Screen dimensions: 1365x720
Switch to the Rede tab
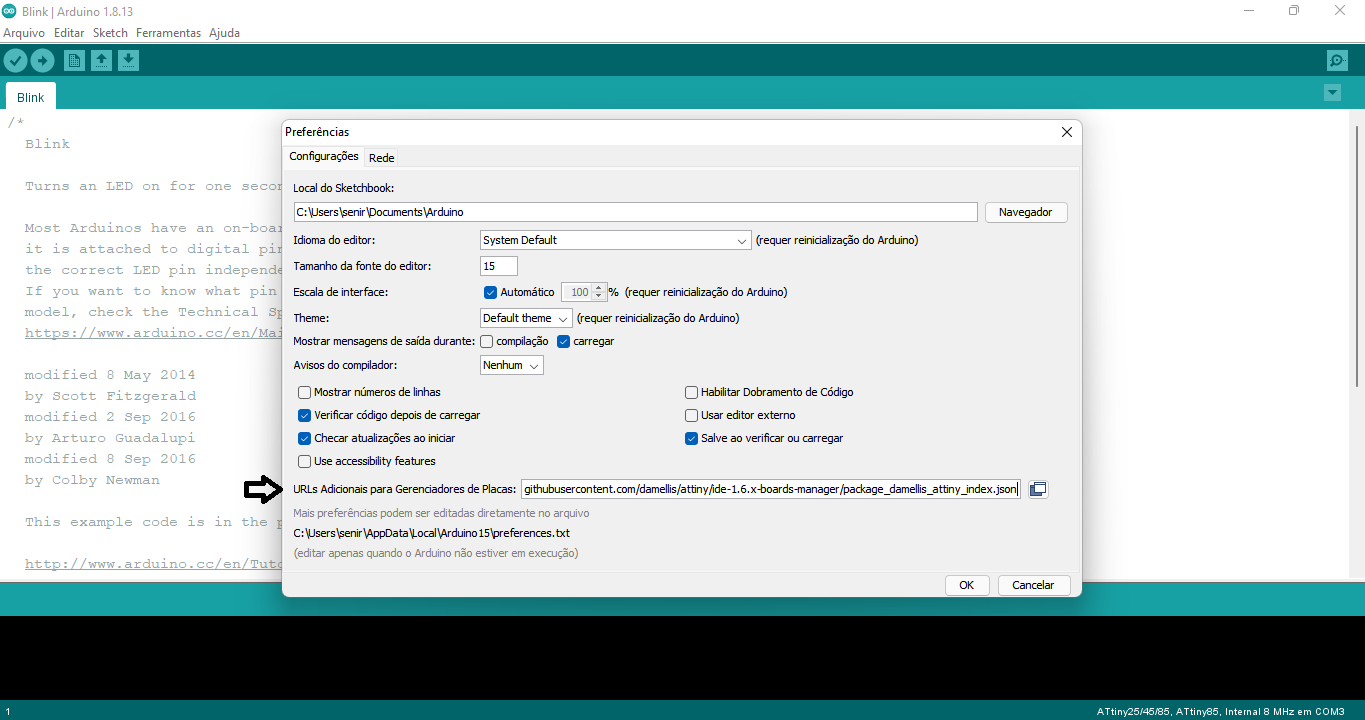pyautogui.click(x=381, y=157)
